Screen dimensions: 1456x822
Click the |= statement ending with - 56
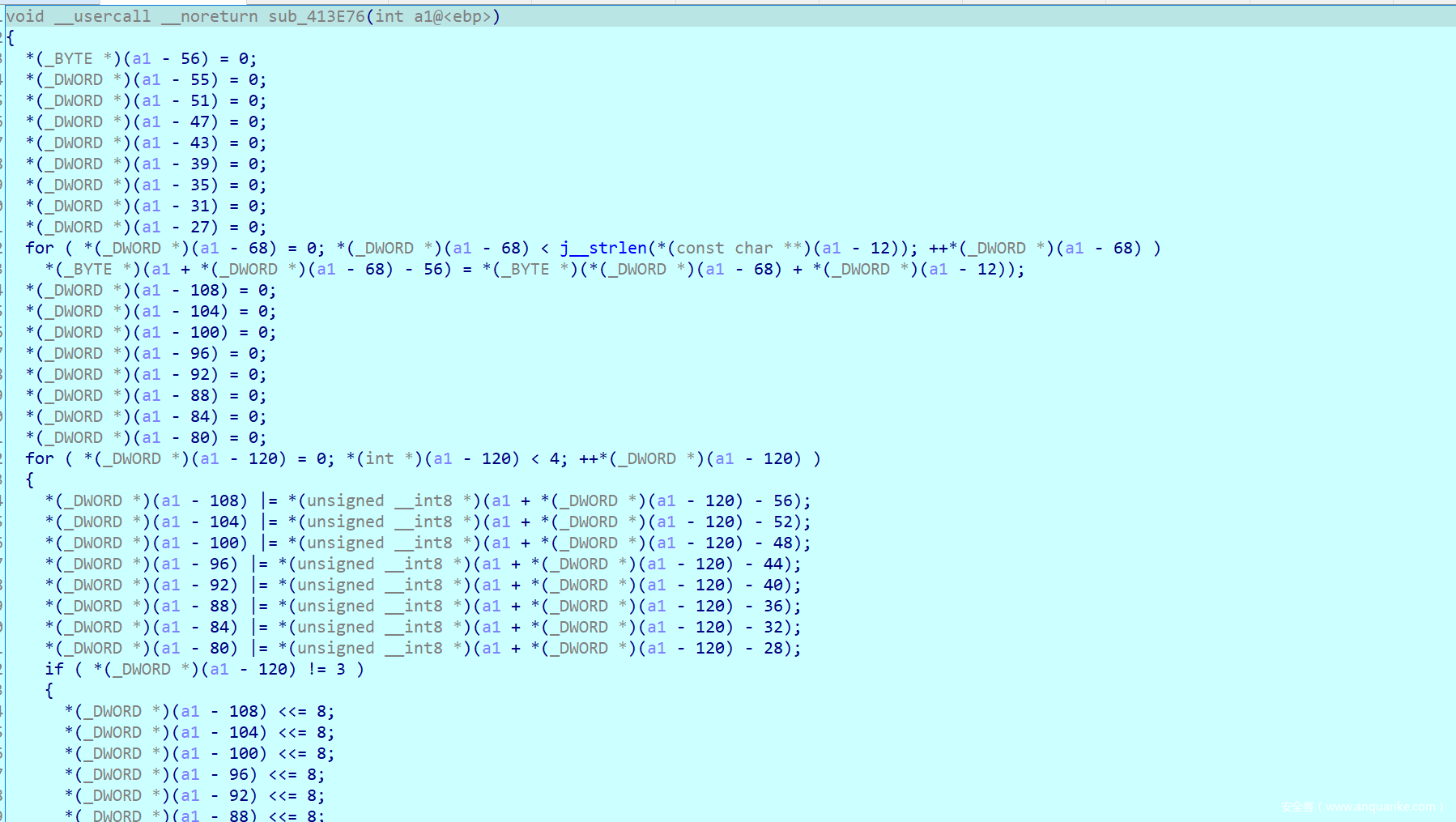click(428, 500)
